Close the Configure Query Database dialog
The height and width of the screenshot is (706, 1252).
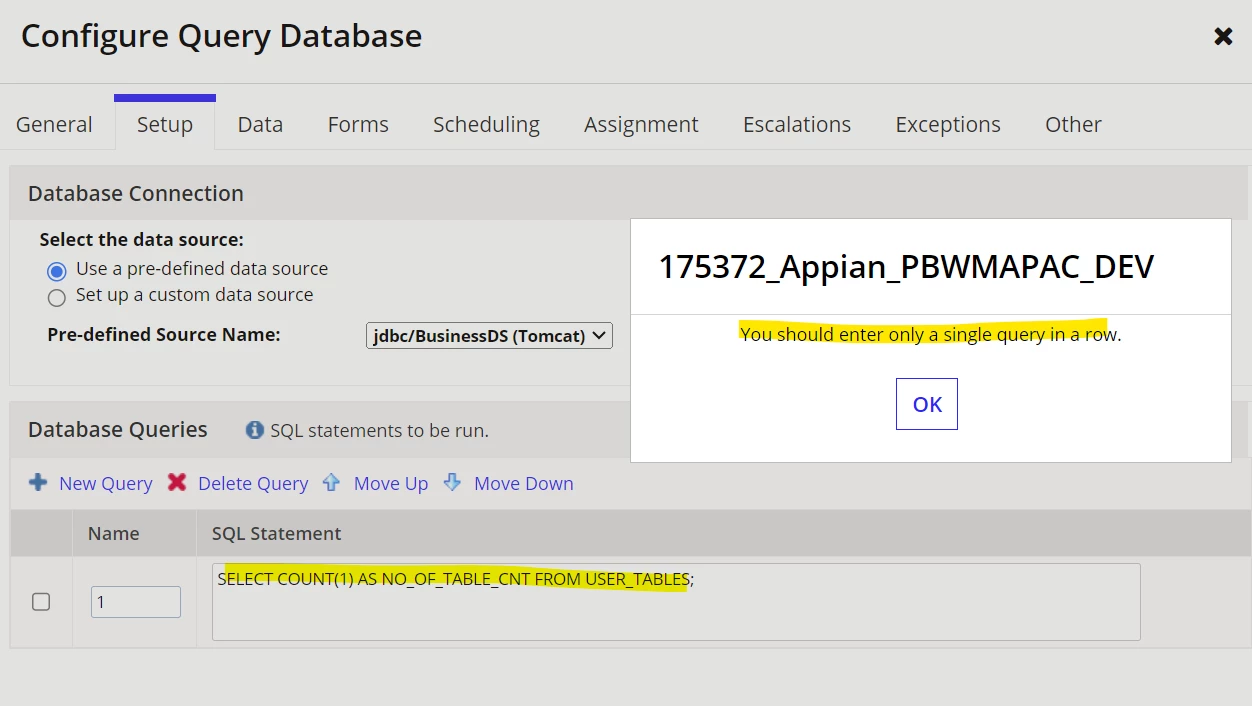pos(1223,37)
